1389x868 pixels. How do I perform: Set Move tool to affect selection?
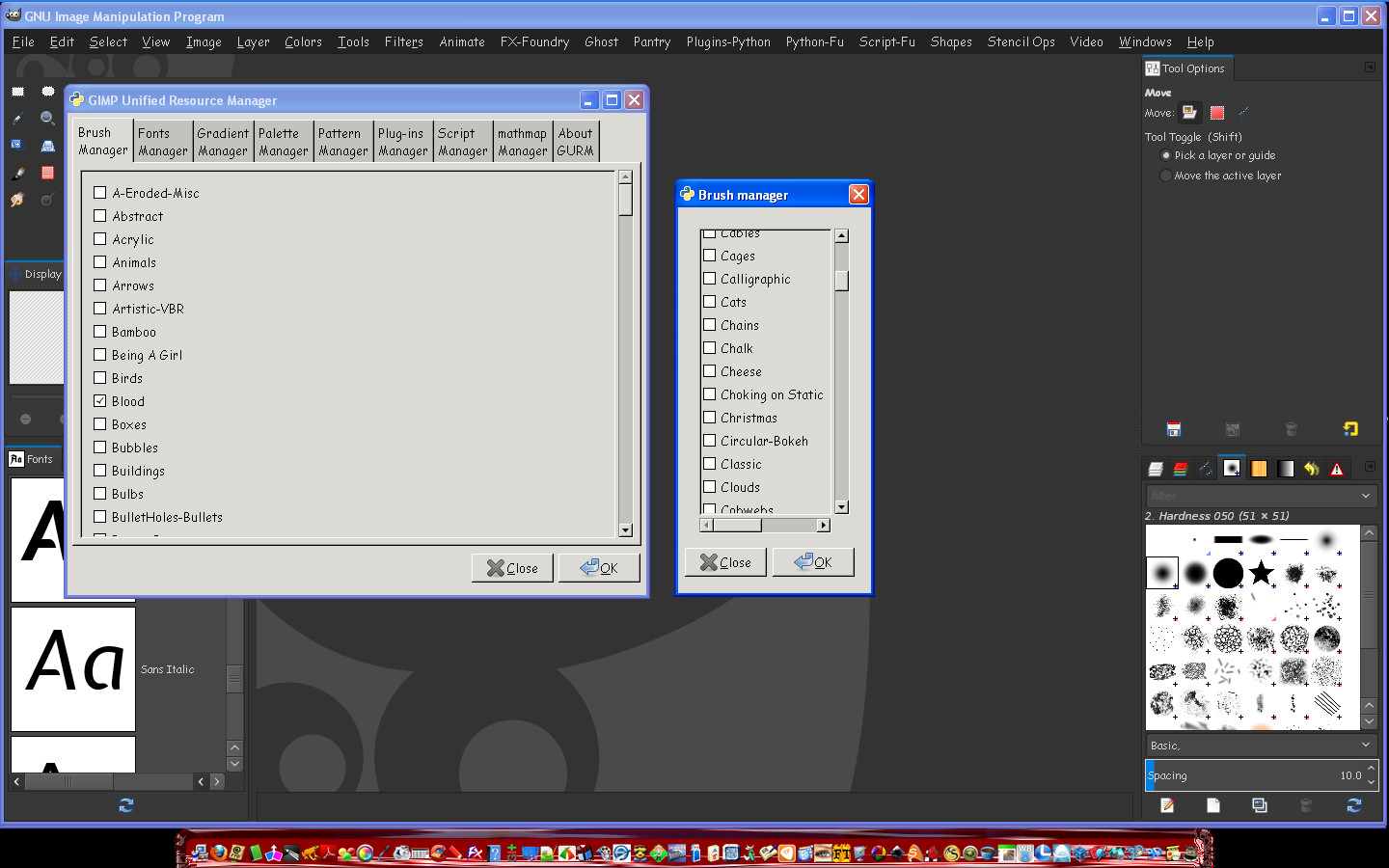(1217, 113)
